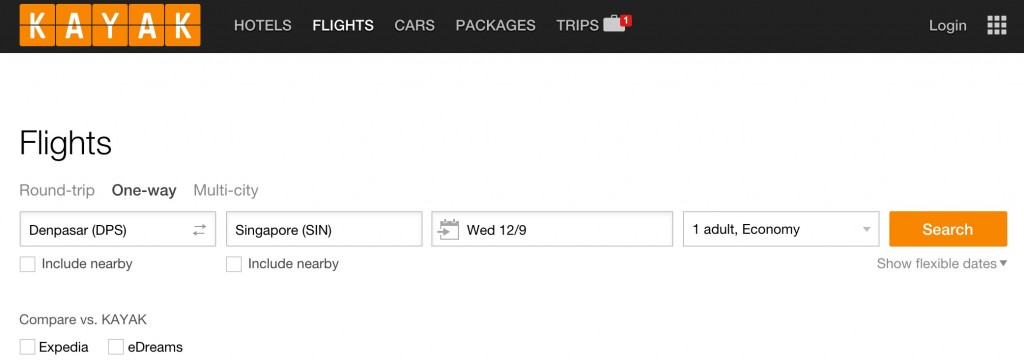Select the Round-trip option

(x=57, y=191)
